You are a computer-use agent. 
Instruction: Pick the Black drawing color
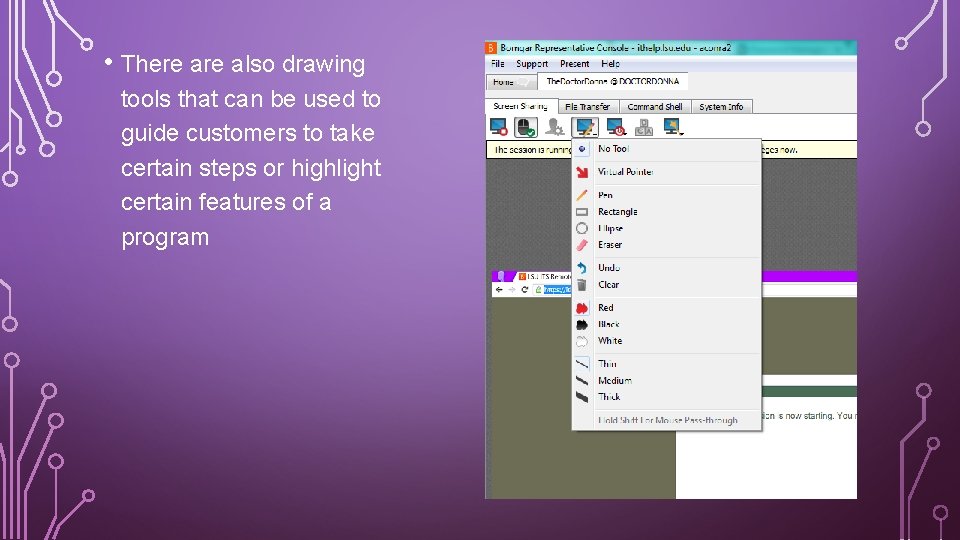(667, 324)
